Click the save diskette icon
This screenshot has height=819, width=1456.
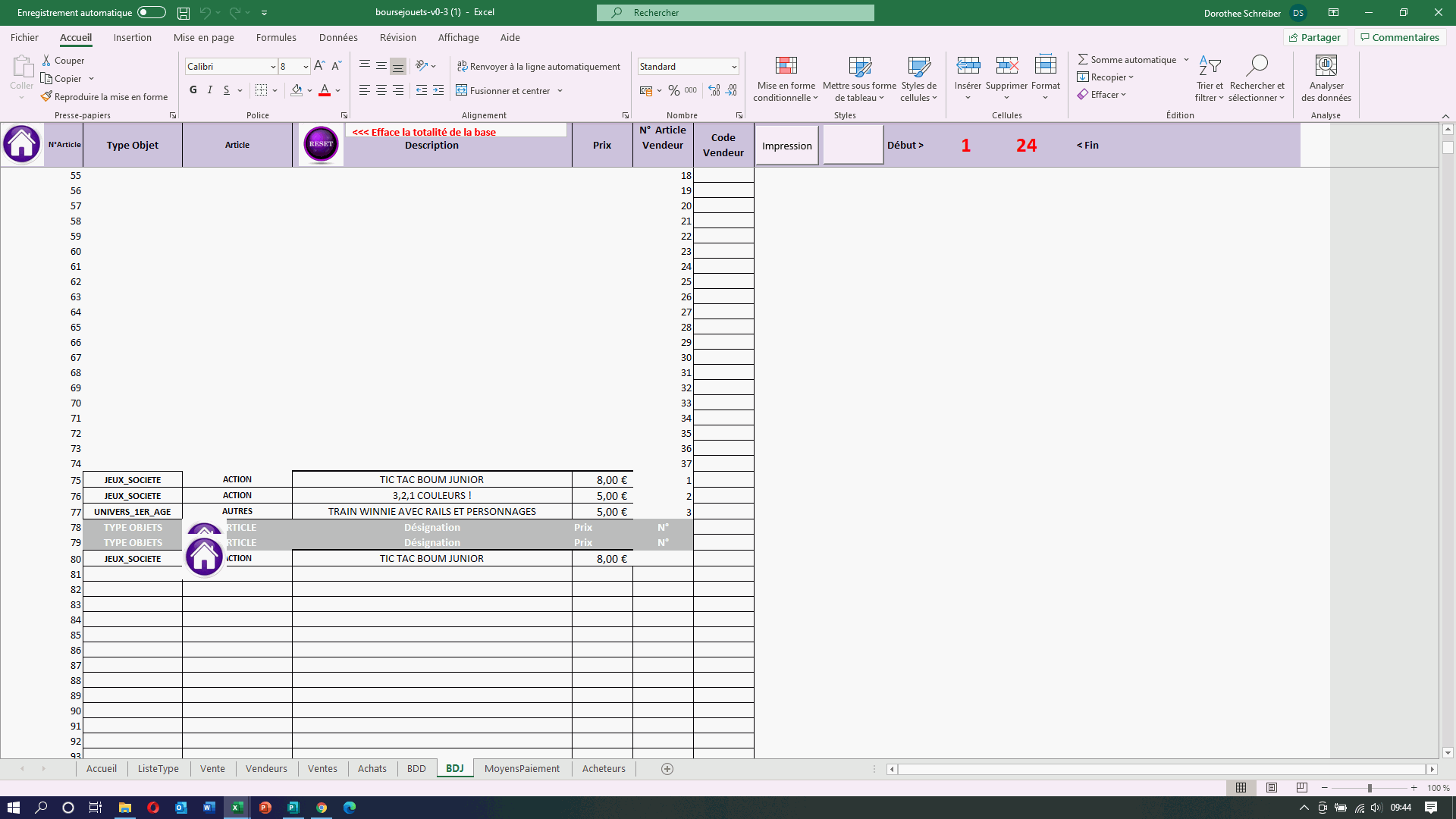click(184, 13)
